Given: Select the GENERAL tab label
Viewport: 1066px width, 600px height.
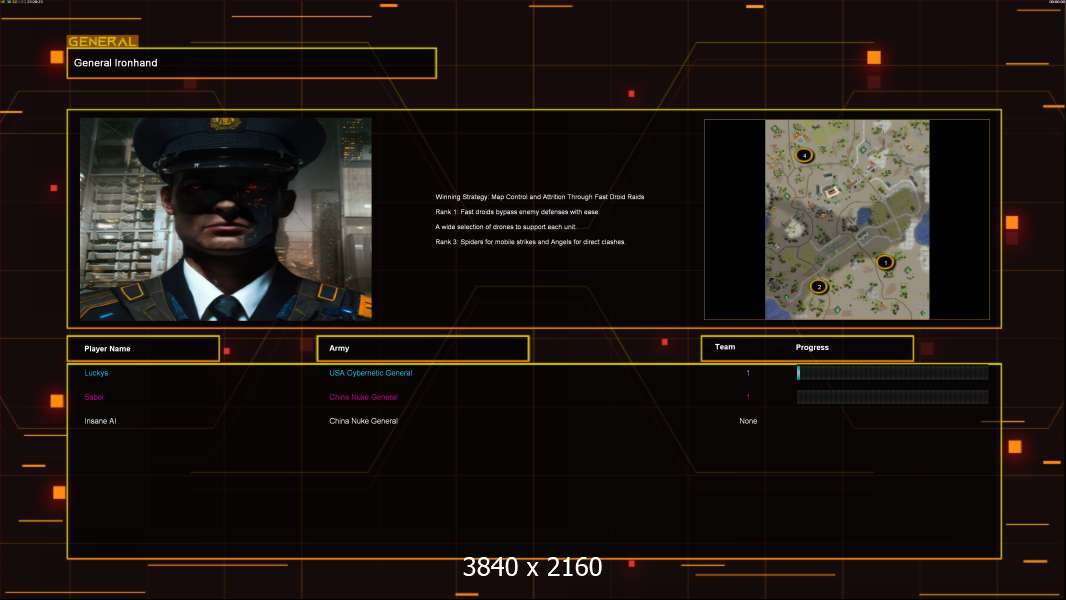Looking at the screenshot, I should pos(103,41).
